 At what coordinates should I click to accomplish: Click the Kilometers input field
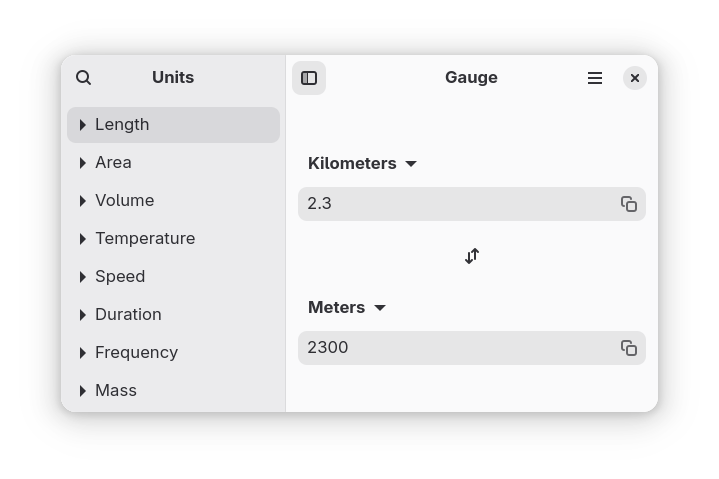point(459,204)
